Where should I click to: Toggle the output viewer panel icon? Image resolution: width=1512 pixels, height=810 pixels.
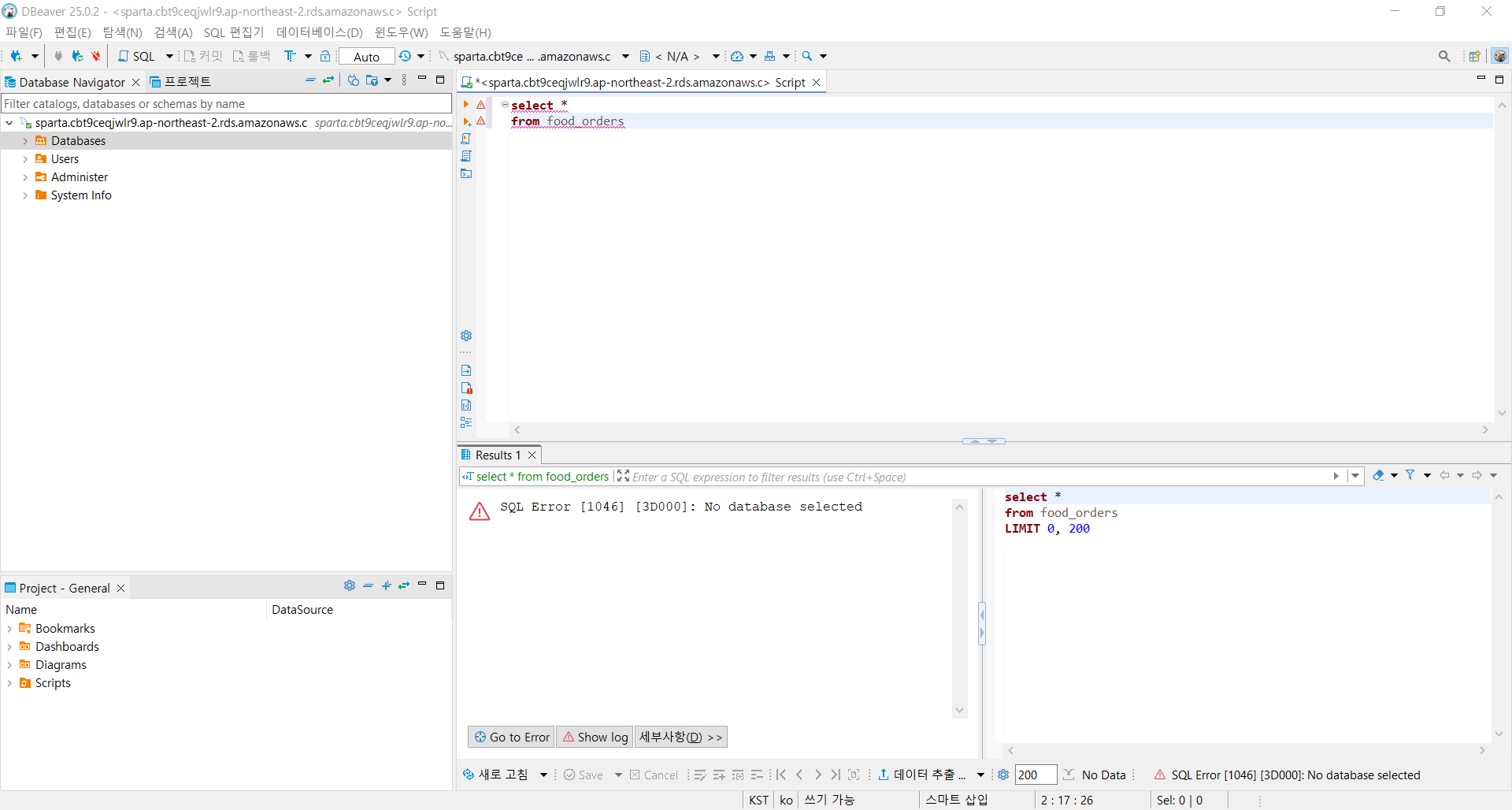pyautogui.click(x=466, y=370)
